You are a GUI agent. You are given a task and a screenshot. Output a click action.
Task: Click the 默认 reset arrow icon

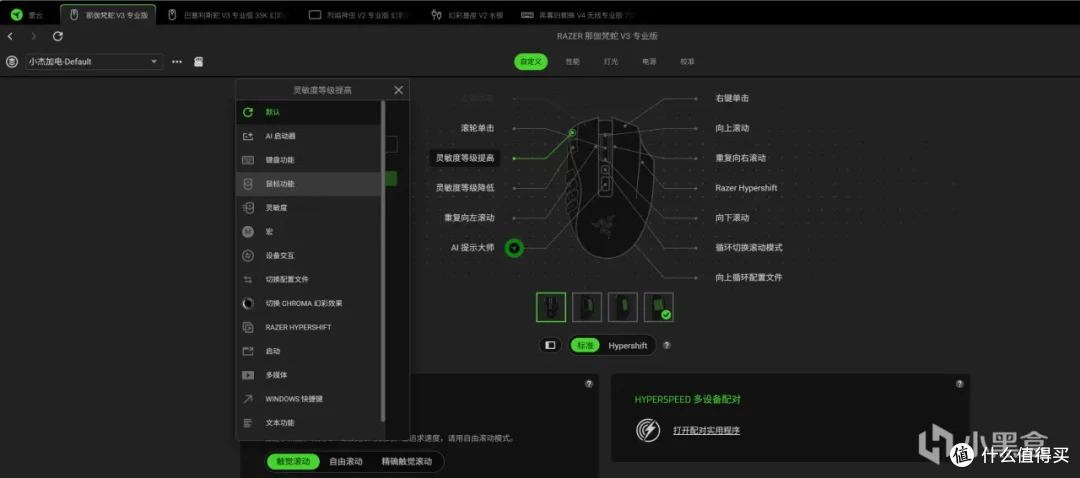point(248,112)
